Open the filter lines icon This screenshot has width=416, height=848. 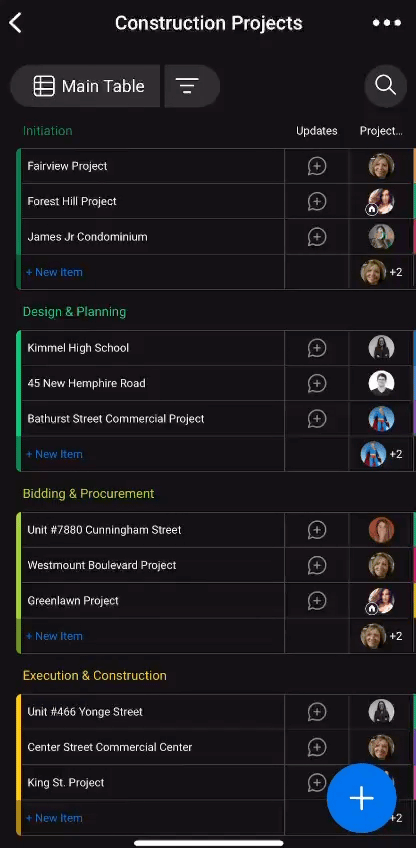point(187,86)
